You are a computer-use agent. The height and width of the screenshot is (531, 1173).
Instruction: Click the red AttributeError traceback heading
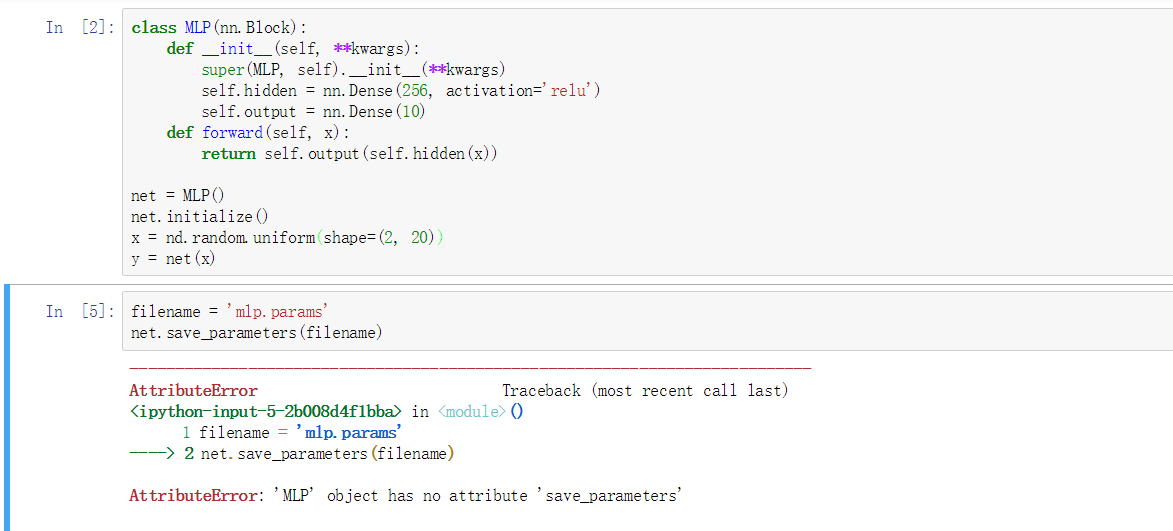[193, 390]
